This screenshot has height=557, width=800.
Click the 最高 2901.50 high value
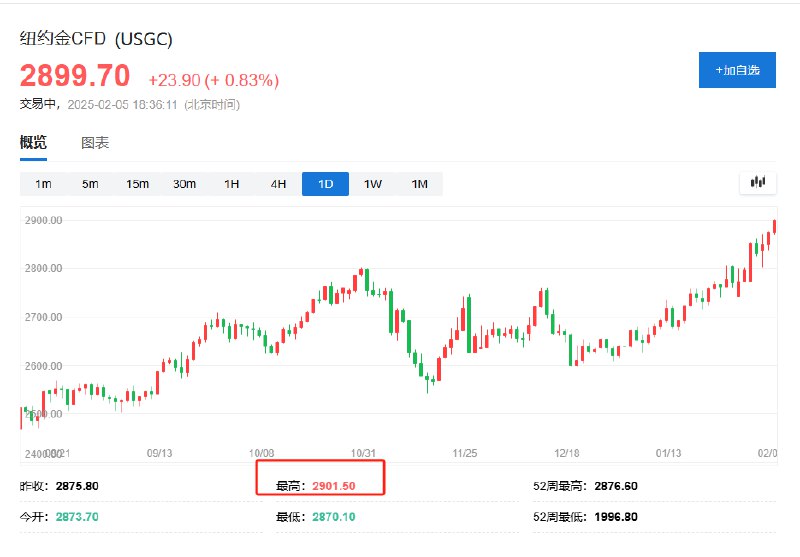pos(334,486)
